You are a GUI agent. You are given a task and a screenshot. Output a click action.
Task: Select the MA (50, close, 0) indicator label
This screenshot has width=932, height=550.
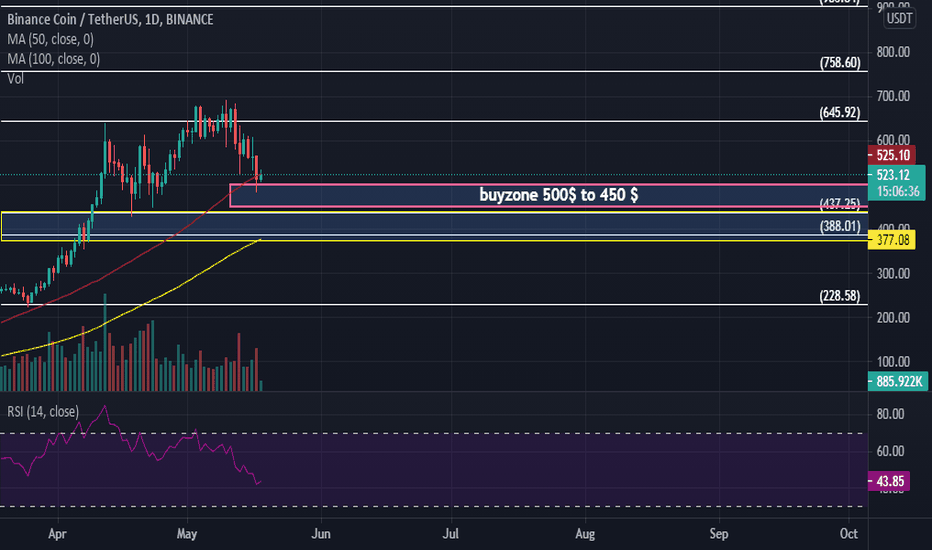tap(51, 39)
